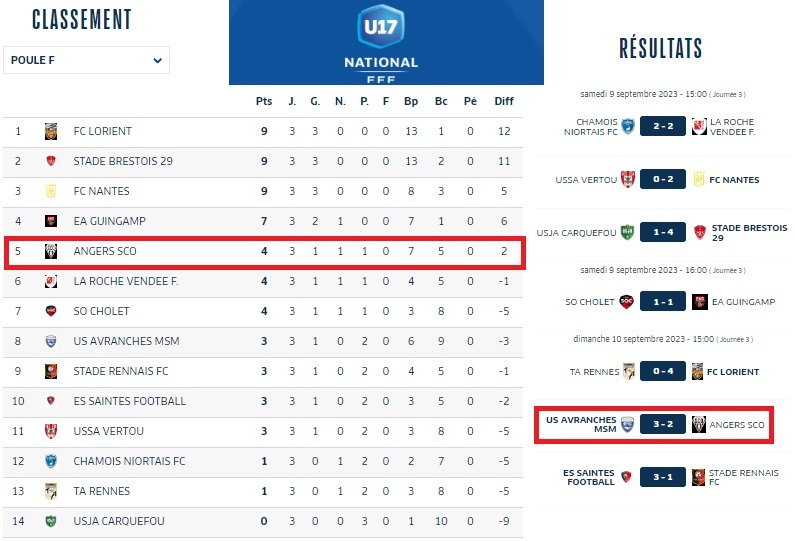The image size is (795, 541).
Task: Click the US Avranches MSM crest in standings
Action: pos(51,341)
